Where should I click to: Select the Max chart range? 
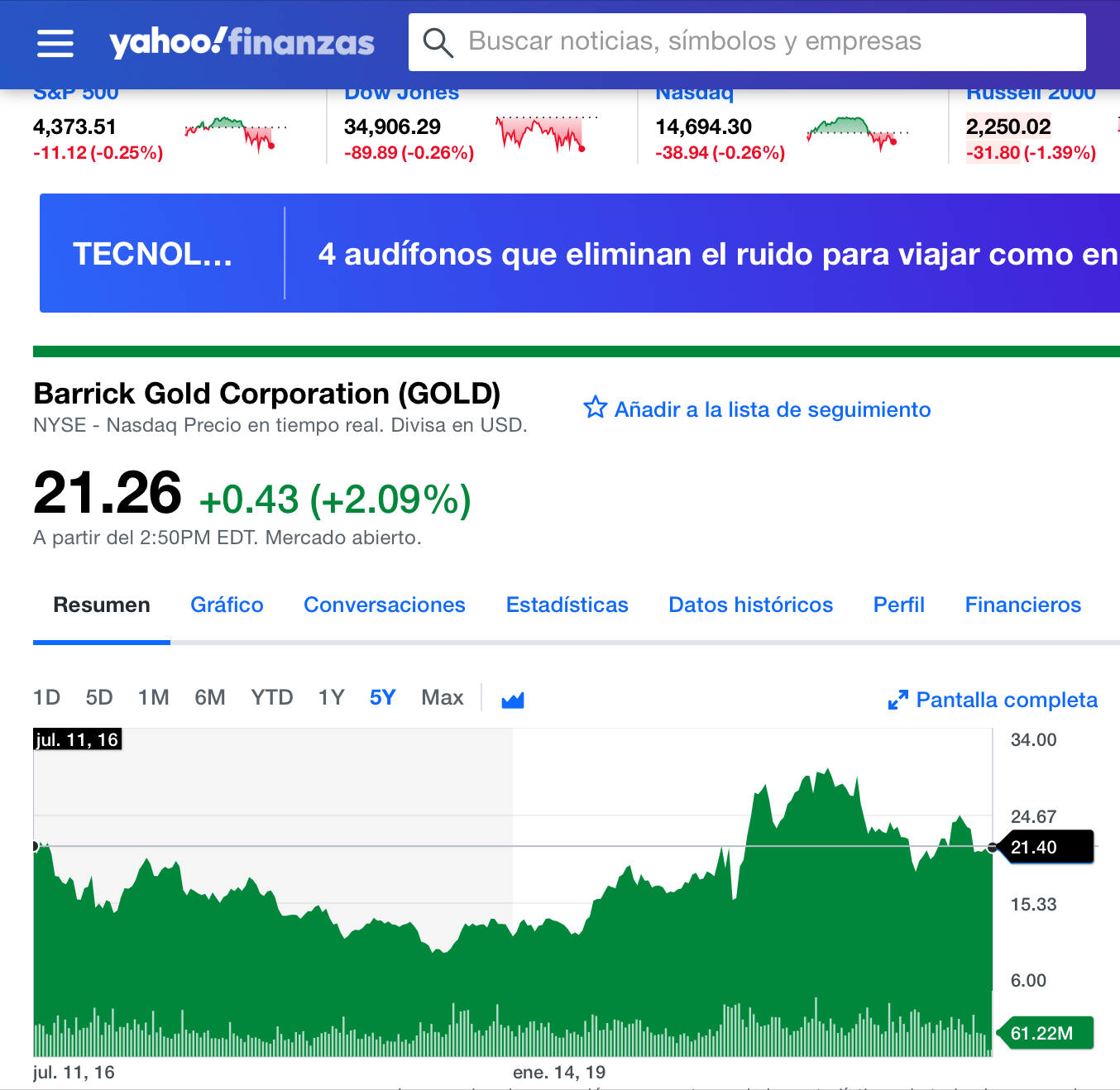click(442, 698)
